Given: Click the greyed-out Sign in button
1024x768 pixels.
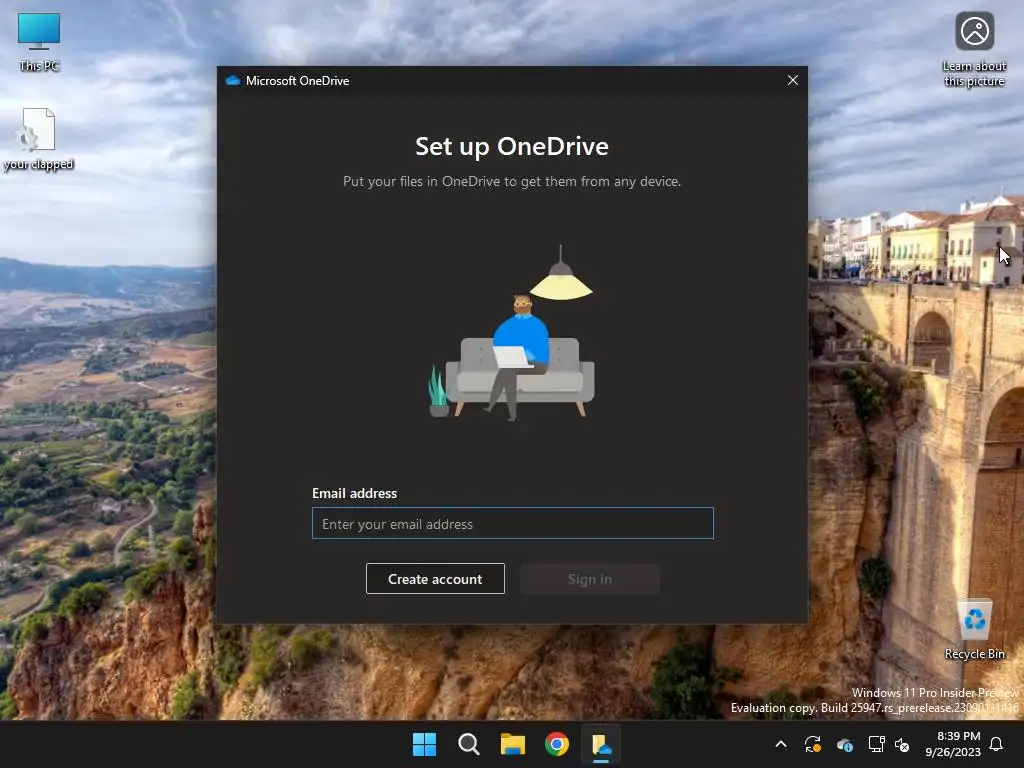Looking at the screenshot, I should tap(590, 579).
